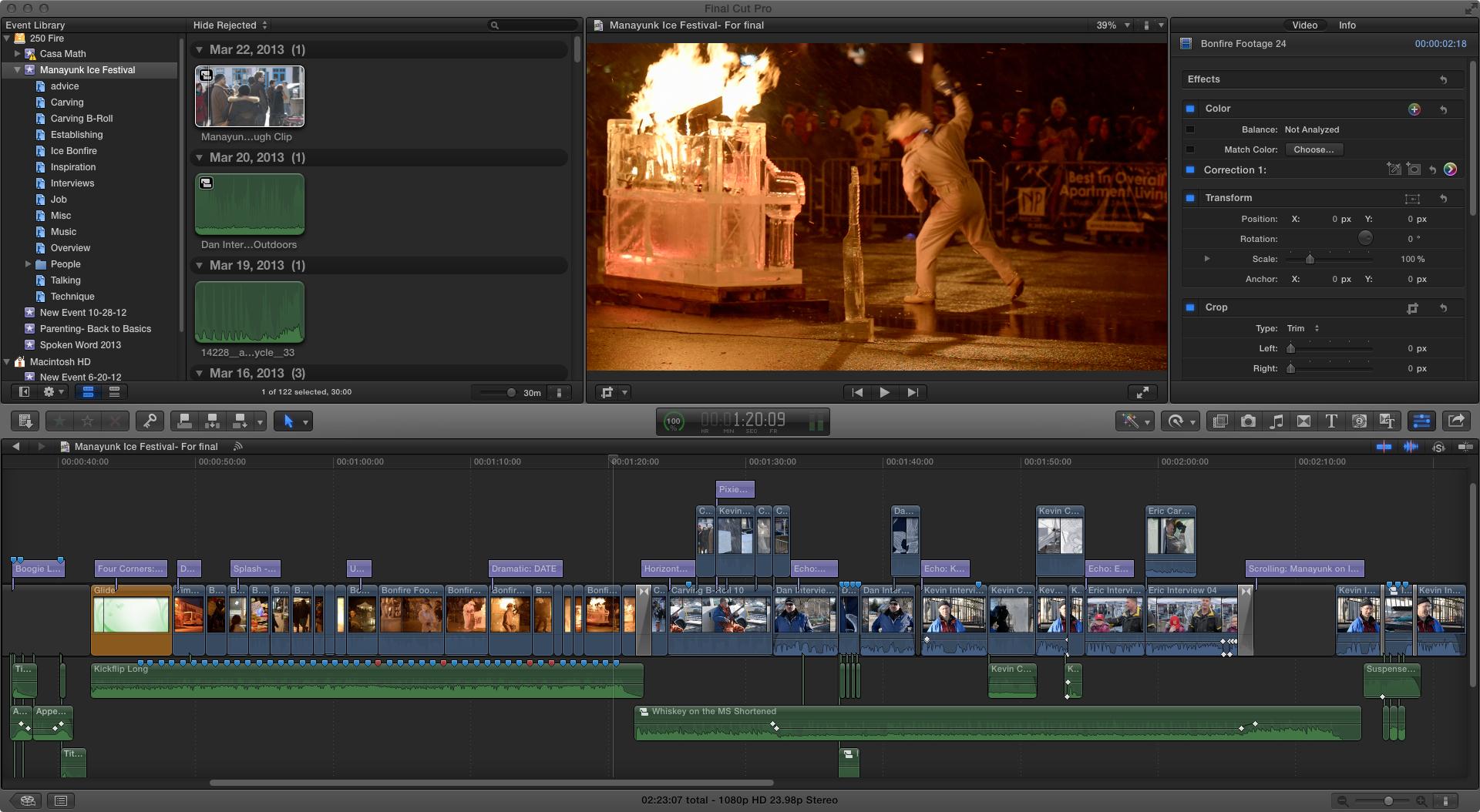
Task: Open the Crop Type Trim dropdown
Action: click(1303, 328)
